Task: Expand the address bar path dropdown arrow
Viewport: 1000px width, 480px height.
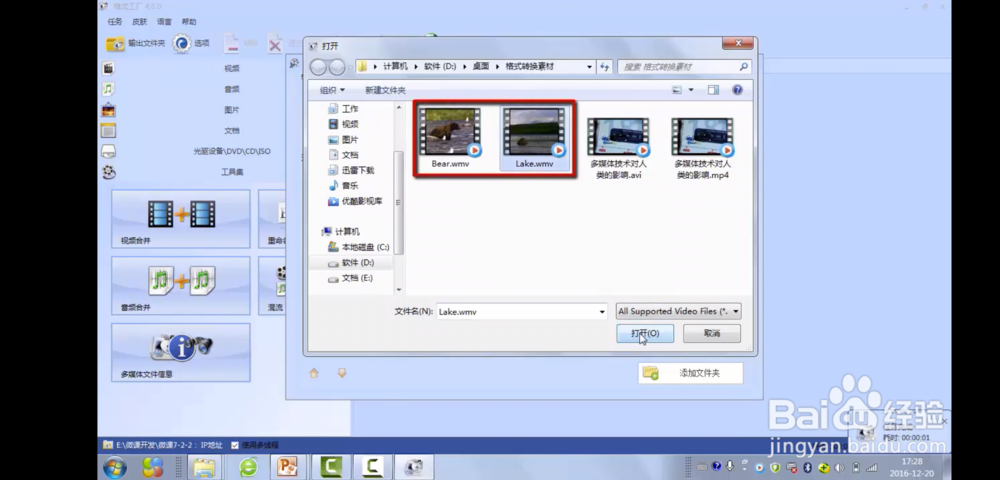Action: (589, 67)
